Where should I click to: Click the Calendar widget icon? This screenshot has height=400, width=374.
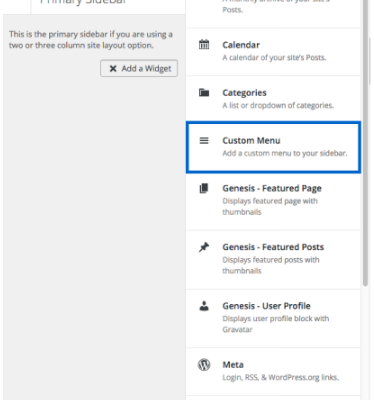[x=204, y=44]
